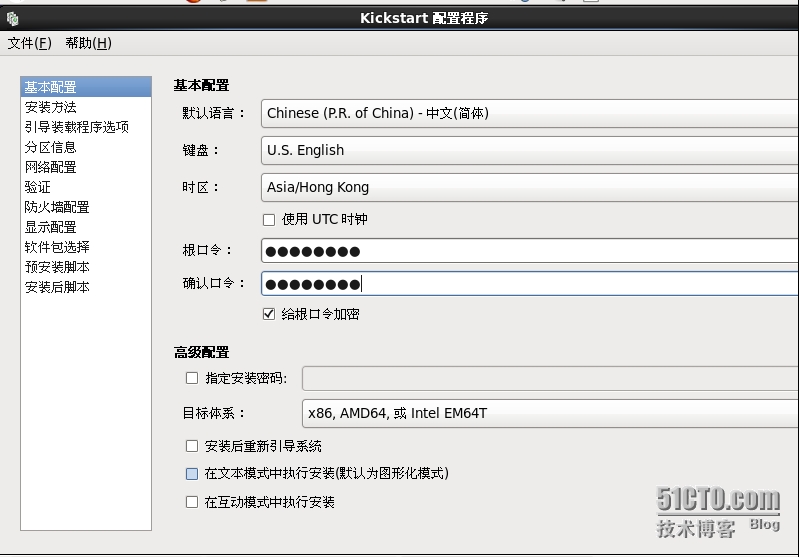Screen dimensions: 799x557
Task: Select 验证 in the sidebar
Action: 86,187
